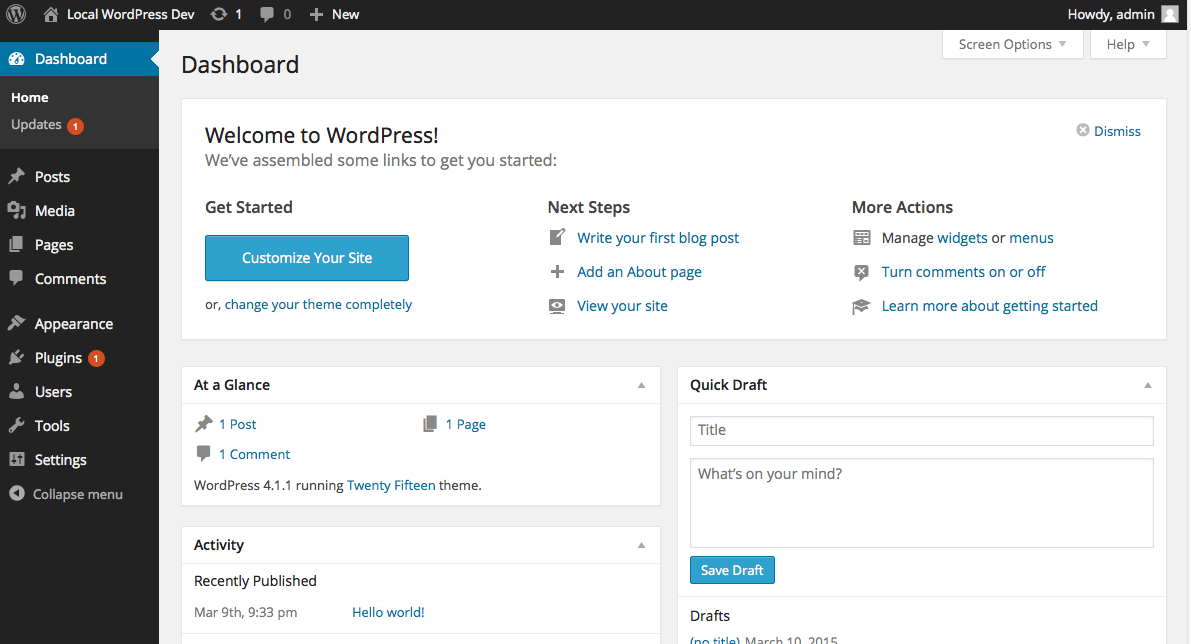
Task: Collapse the Quick Draft widget
Action: (x=1148, y=385)
